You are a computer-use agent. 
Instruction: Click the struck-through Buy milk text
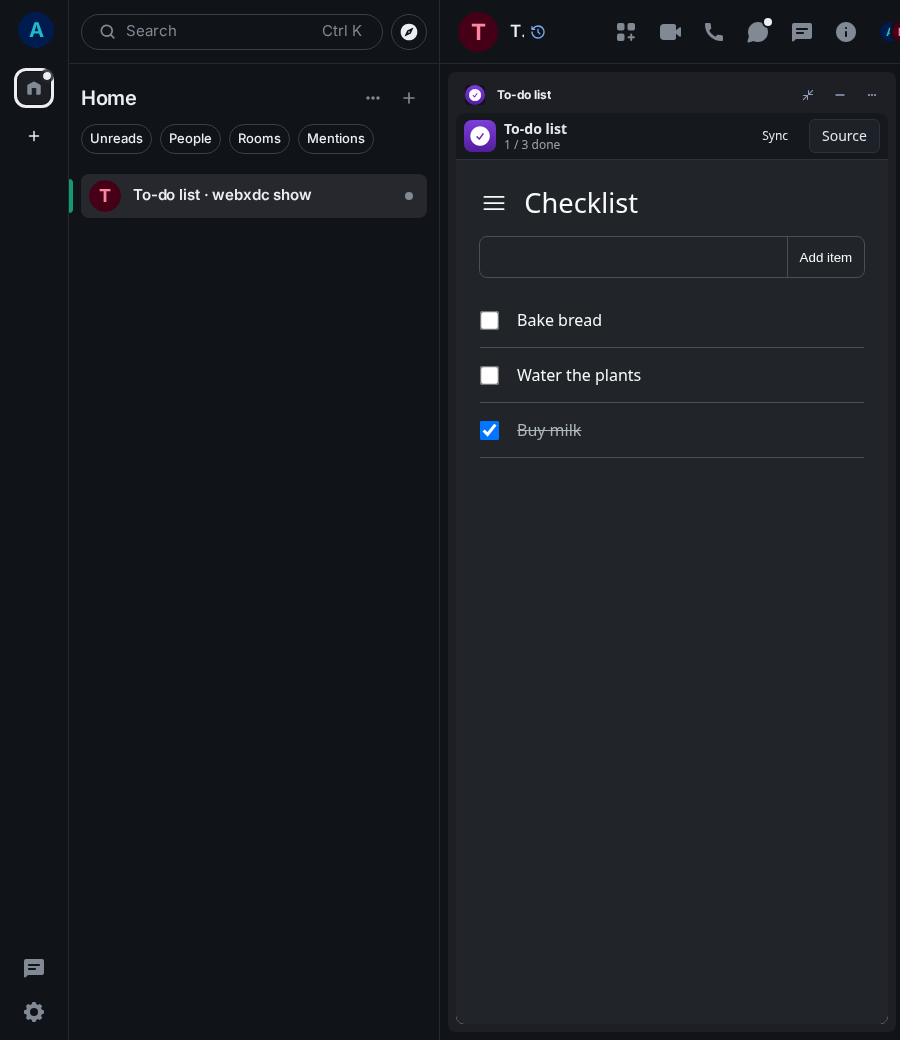(548, 430)
